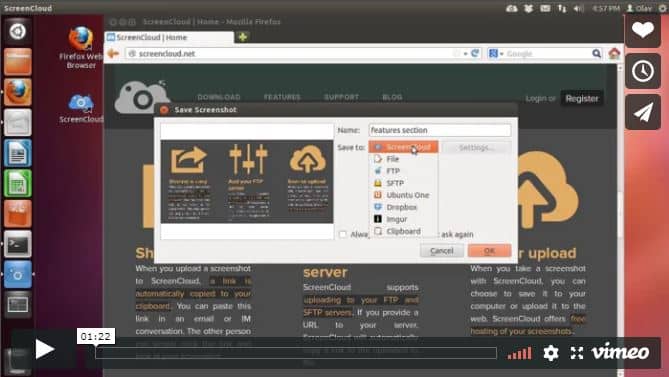
Task: Open BLOG in site navigation
Action: [x=392, y=97]
